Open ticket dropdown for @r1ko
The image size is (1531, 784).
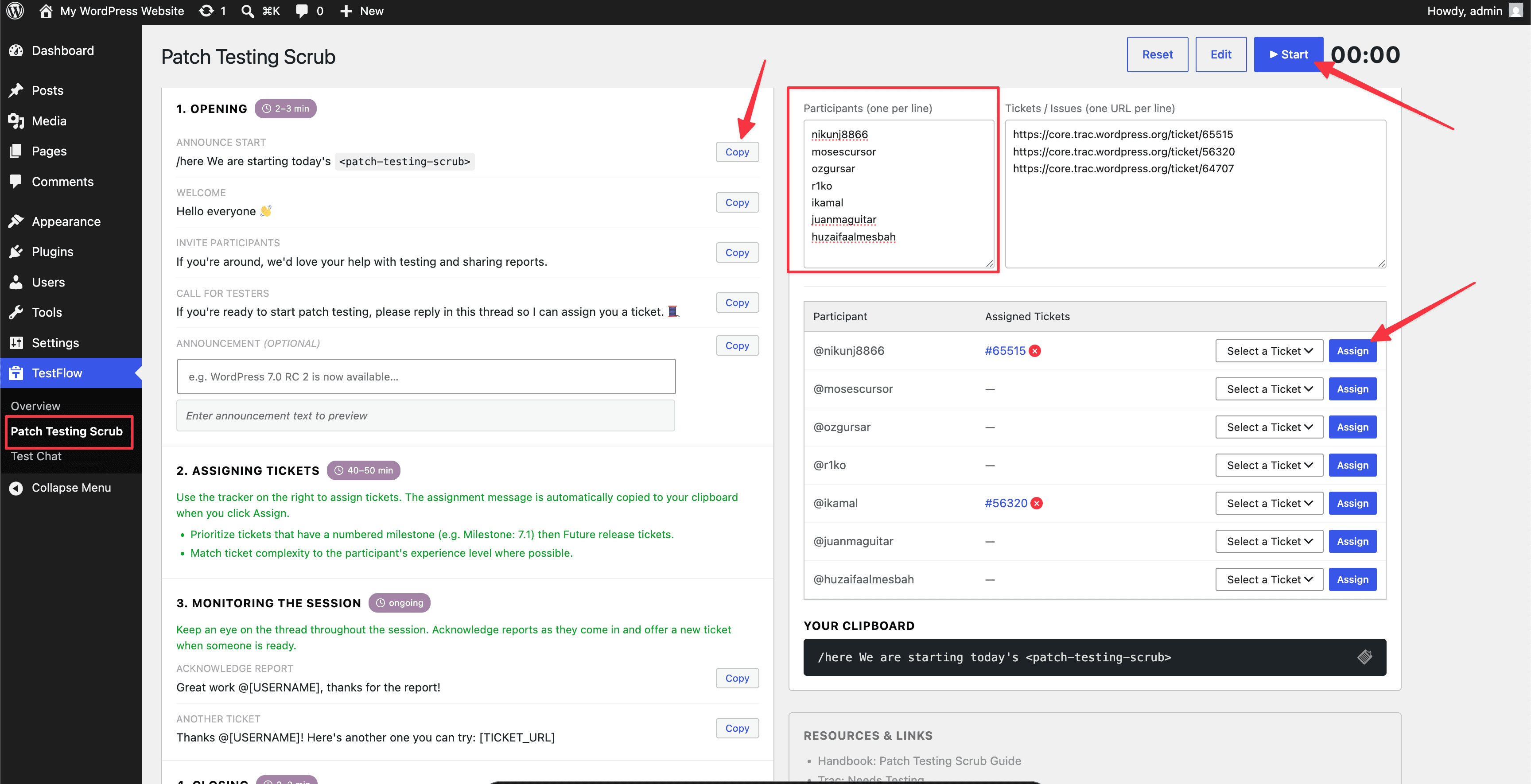1269,465
